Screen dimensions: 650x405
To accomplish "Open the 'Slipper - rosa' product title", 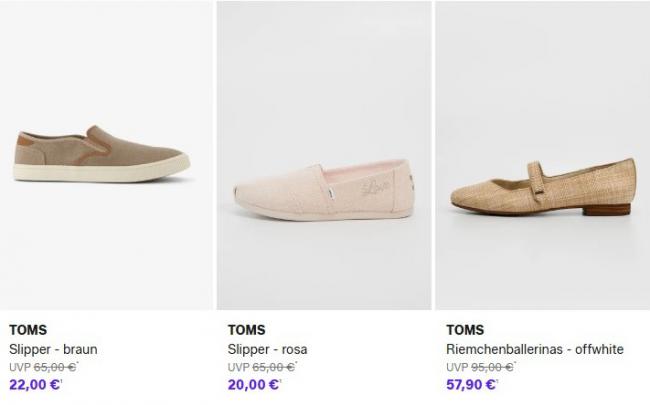I will [267, 349].
